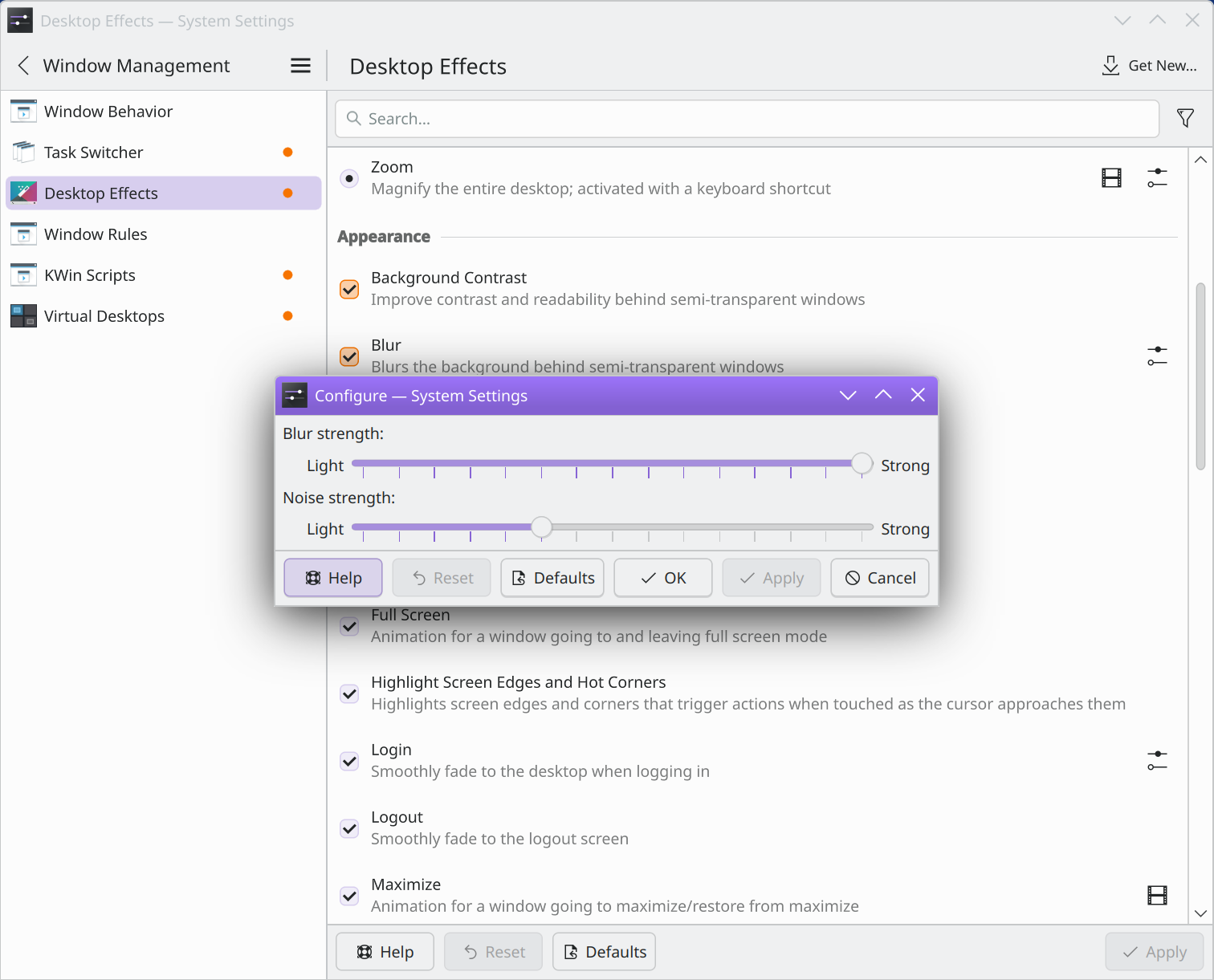Confirm blur settings with OK

(663, 578)
